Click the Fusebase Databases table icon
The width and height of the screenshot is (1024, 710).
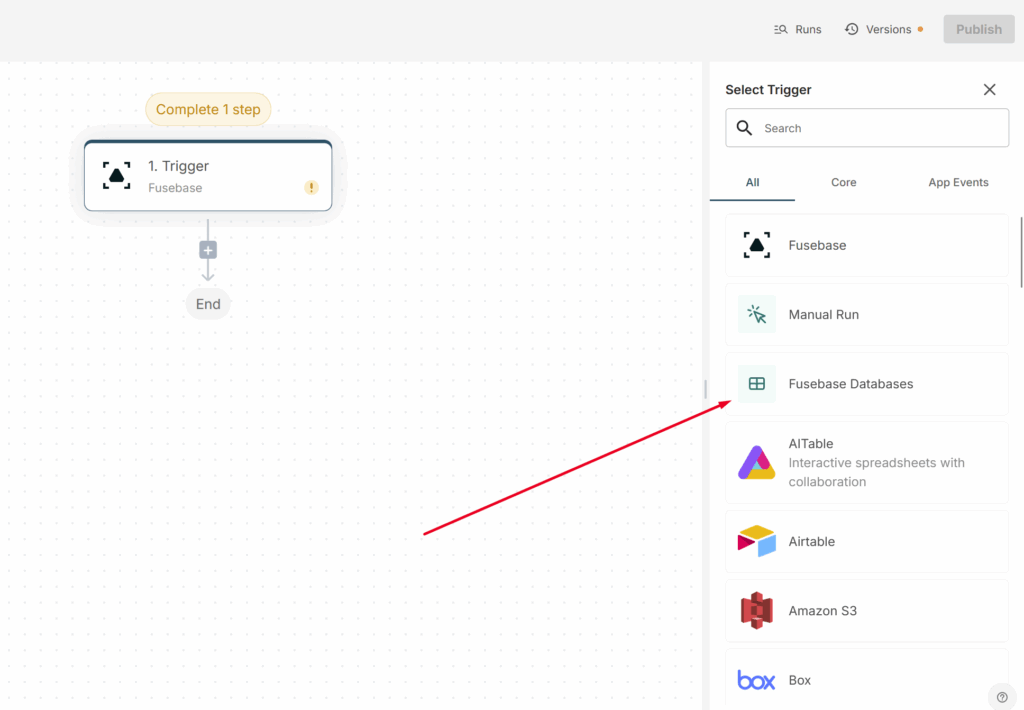click(x=757, y=384)
